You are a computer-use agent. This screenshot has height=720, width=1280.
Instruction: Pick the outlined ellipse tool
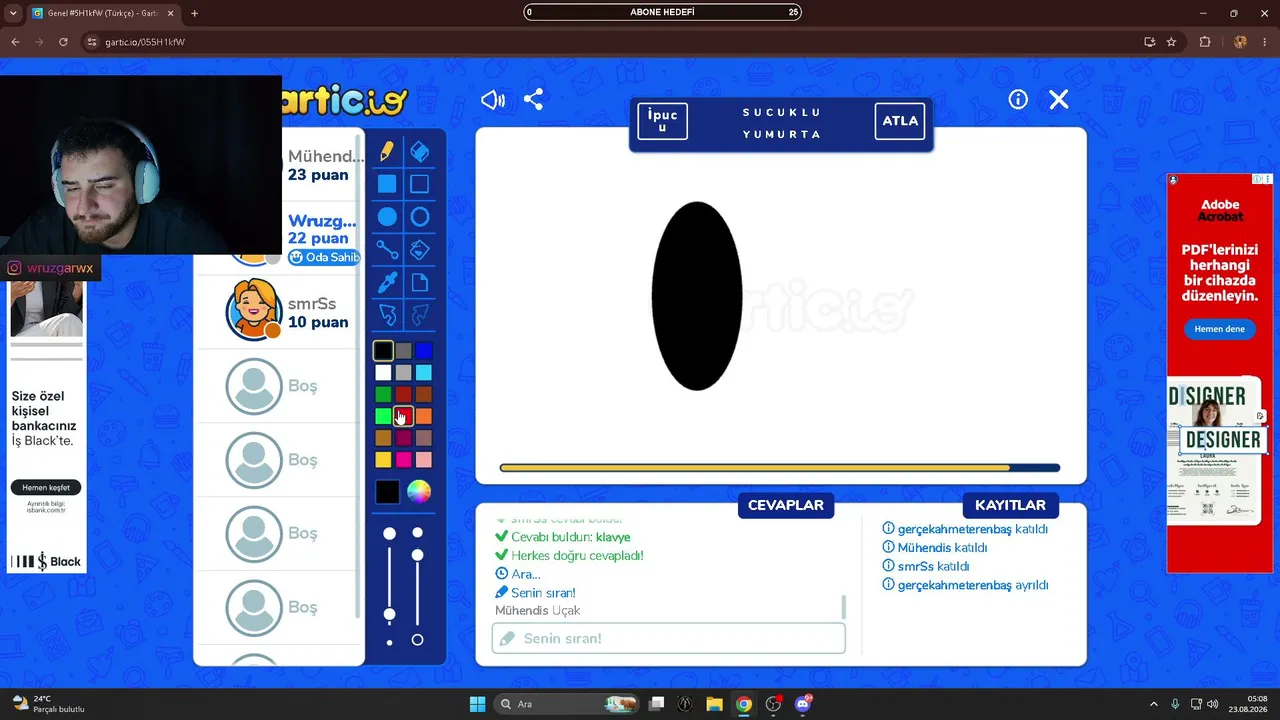pyautogui.click(x=420, y=217)
